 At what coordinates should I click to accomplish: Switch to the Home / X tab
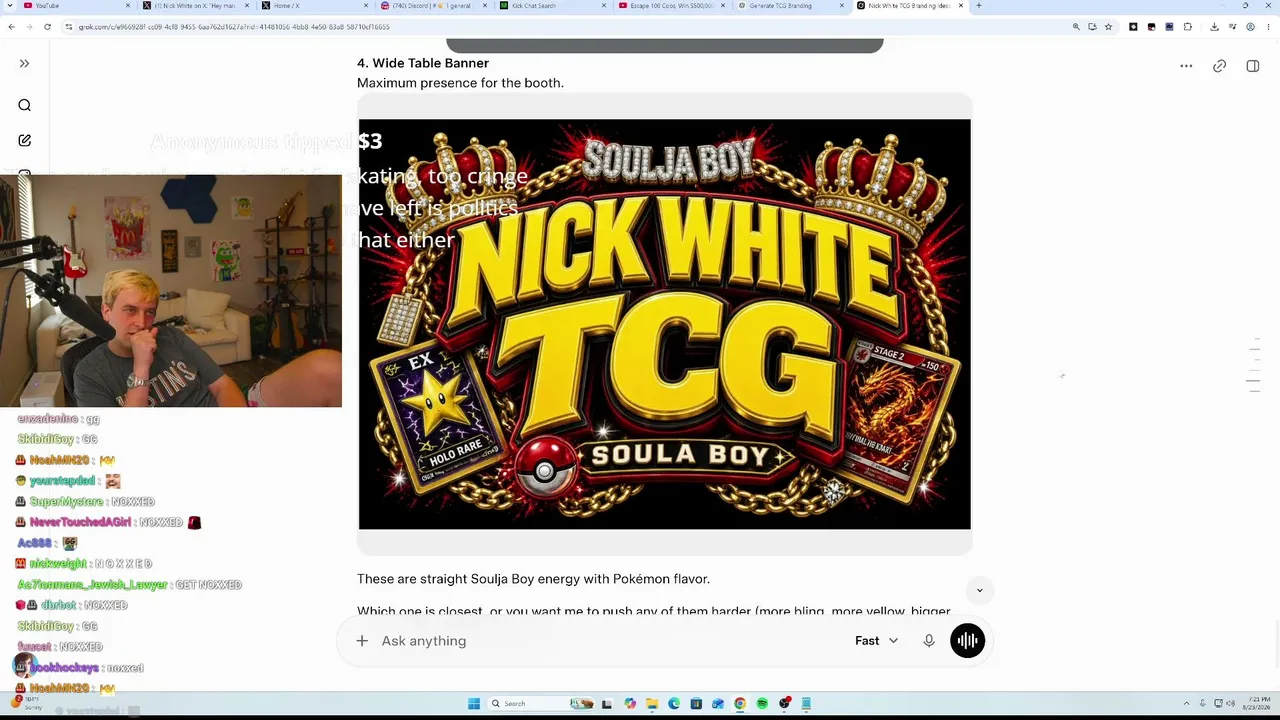(x=313, y=6)
